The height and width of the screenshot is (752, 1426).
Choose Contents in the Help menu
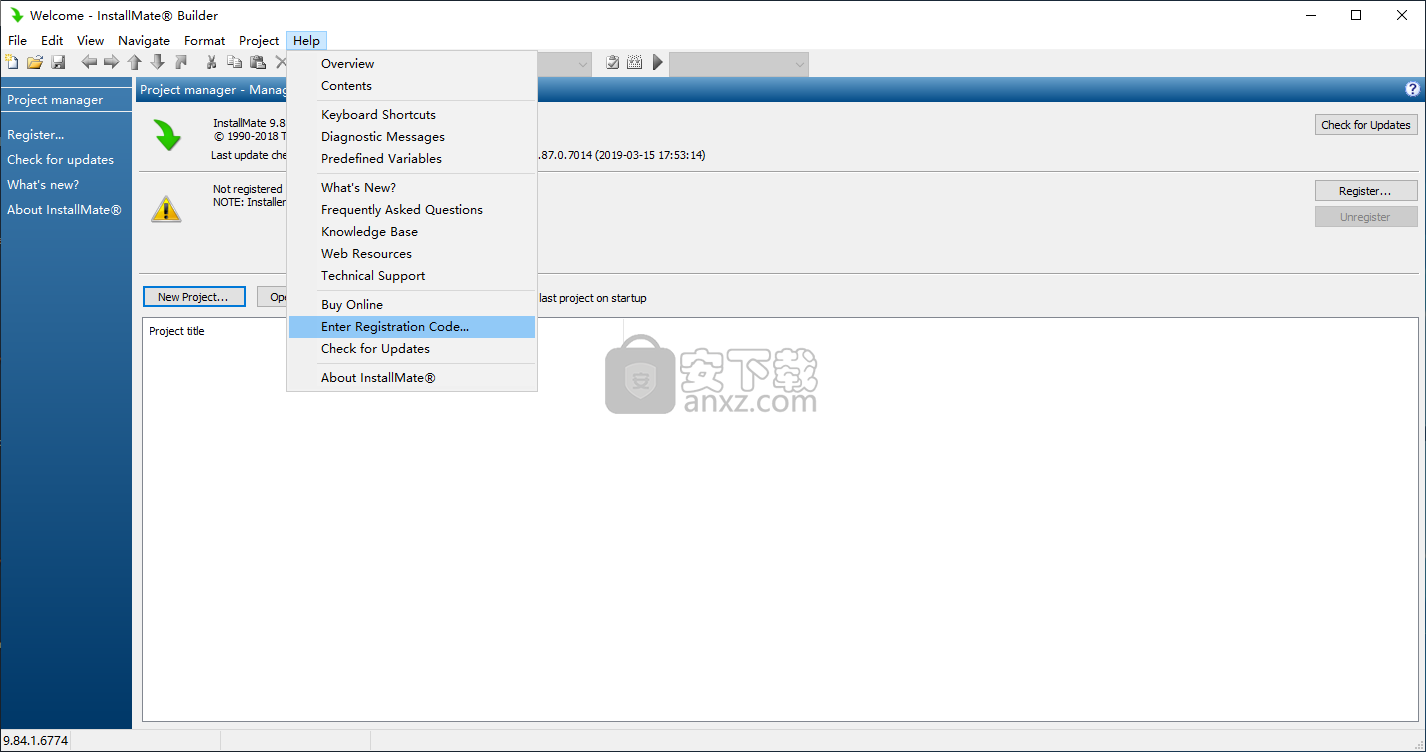412,85
